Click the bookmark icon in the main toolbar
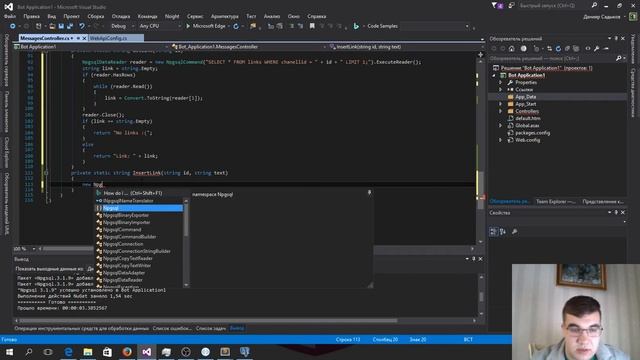This screenshot has width=640, height=360. (312, 26)
